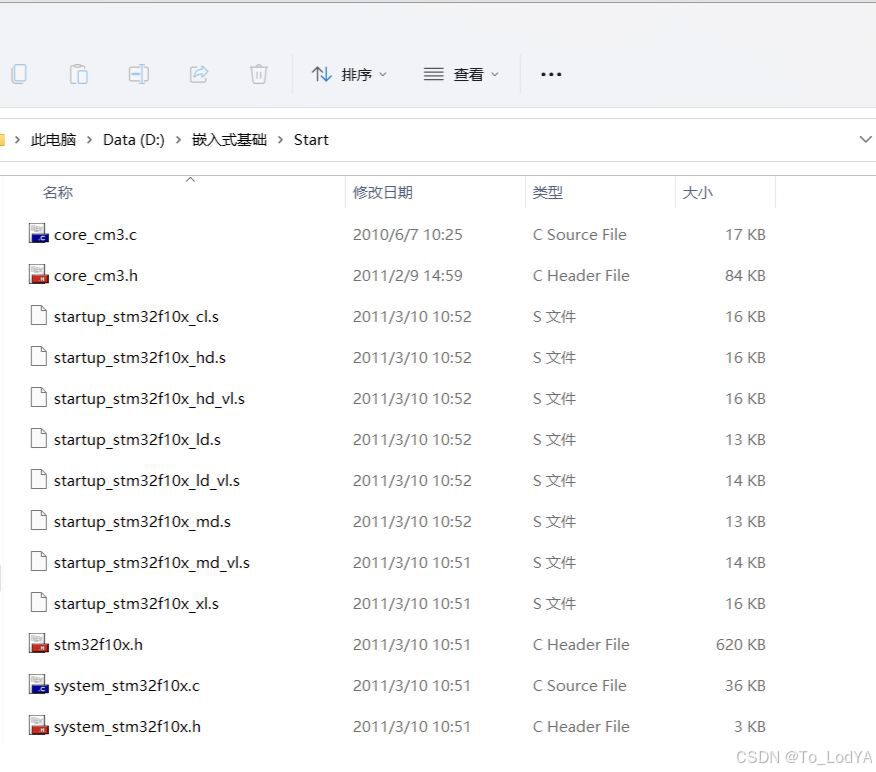Screen dimensions: 876x772
Task: Expand the chevron after Data (D:)
Action: 178,140
